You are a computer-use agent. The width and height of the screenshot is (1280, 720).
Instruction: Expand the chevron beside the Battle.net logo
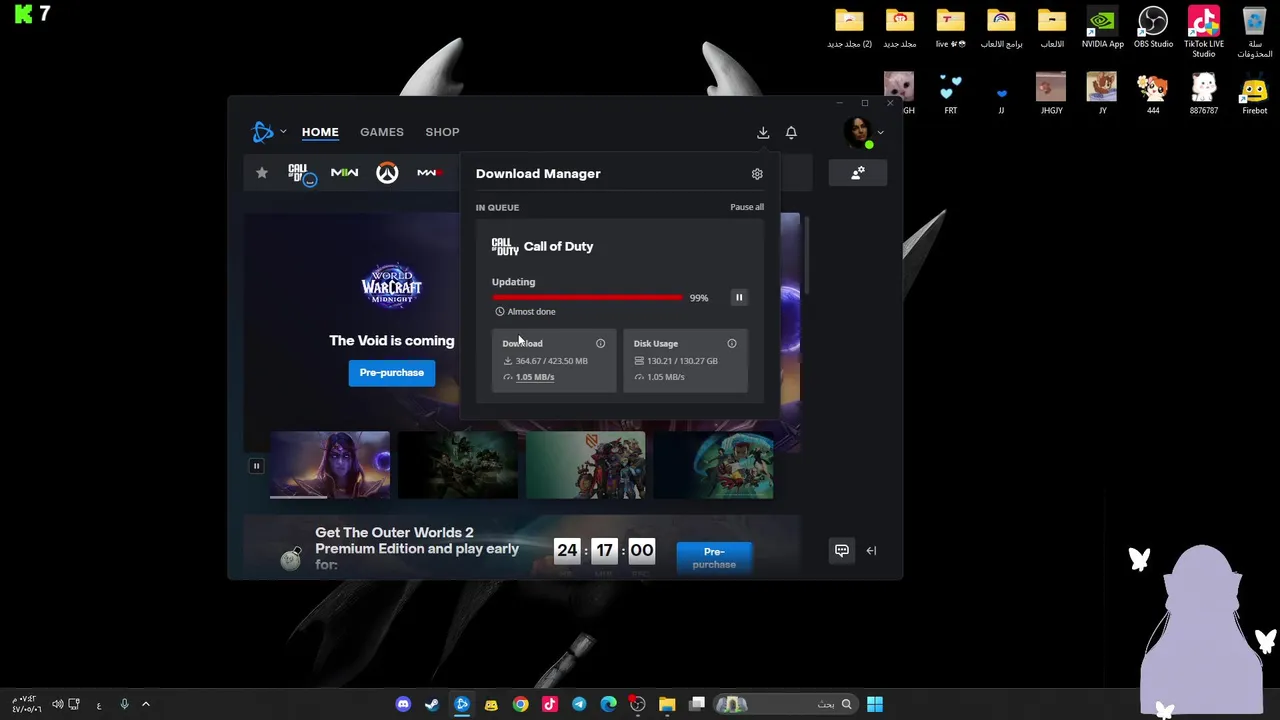(x=283, y=132)
